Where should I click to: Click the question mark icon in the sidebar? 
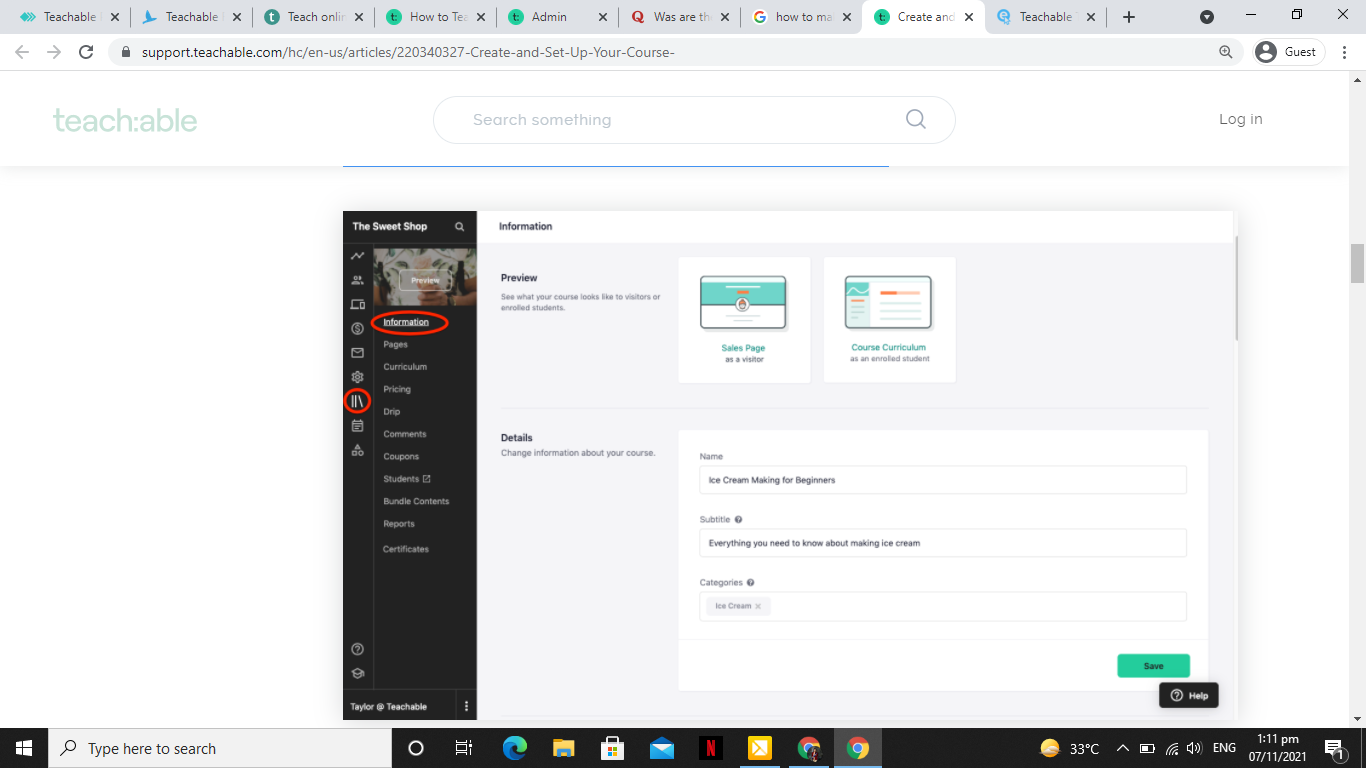pos(357,649)
